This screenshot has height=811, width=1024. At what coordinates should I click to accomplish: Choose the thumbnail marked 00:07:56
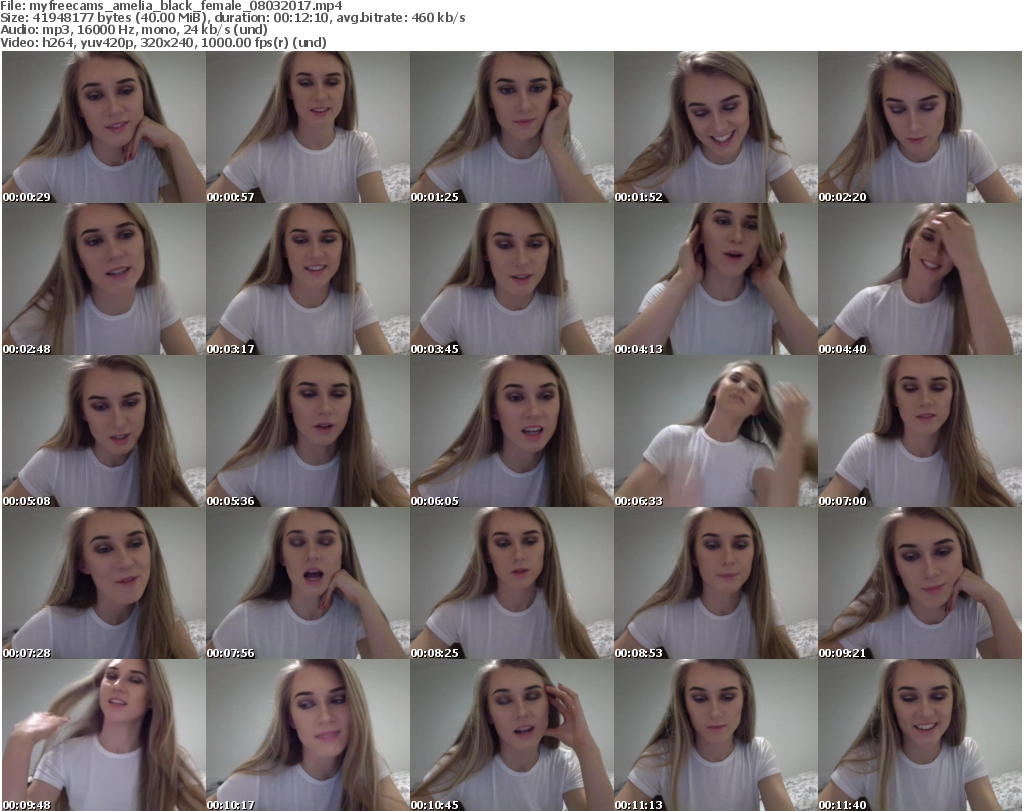click(x=308, y=584)
